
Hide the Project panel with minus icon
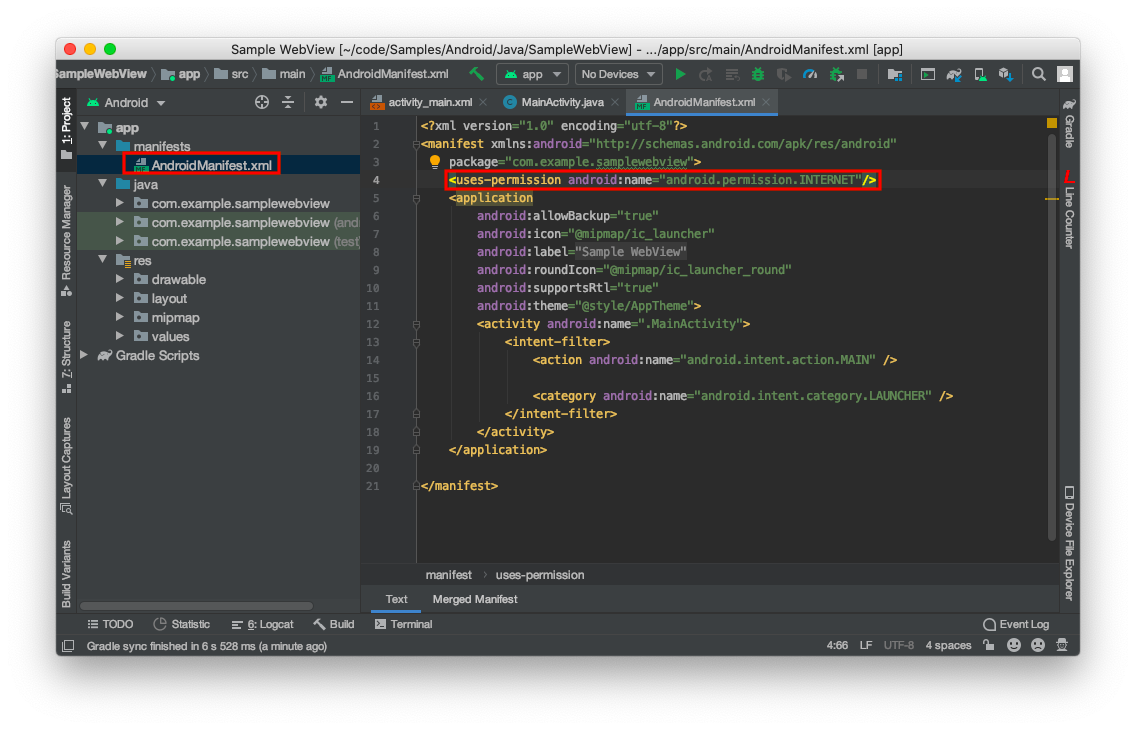click(x=347, y=102)
